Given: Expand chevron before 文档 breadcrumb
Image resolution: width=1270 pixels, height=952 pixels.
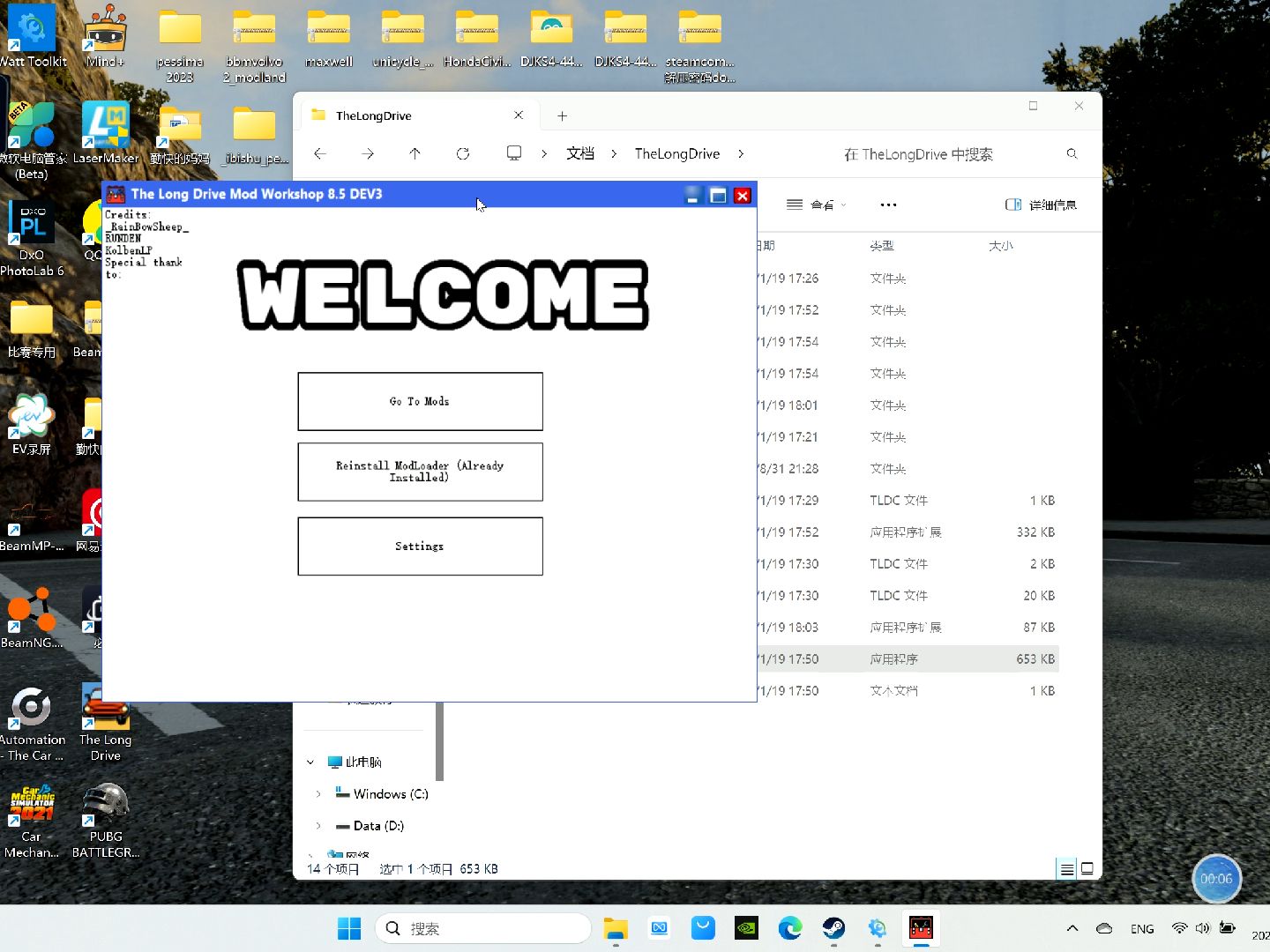Looking at the screenshot, I should [x=544, y=153].
